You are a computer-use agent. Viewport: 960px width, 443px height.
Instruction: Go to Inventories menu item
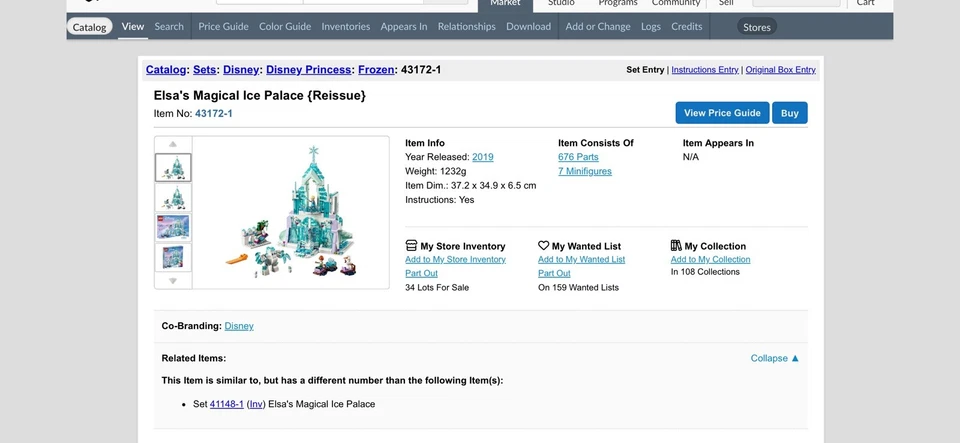click(x=346, y=26)
